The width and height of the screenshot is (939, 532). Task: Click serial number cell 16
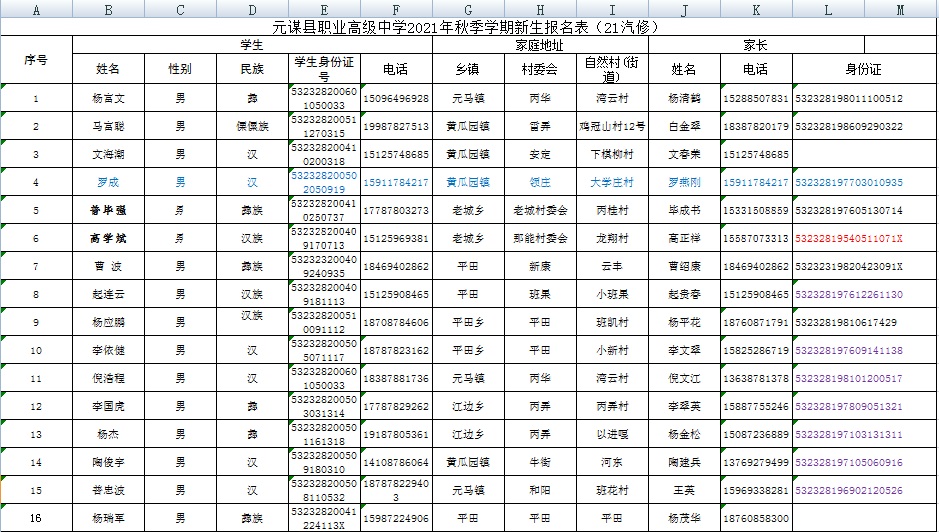coord(36,518)
